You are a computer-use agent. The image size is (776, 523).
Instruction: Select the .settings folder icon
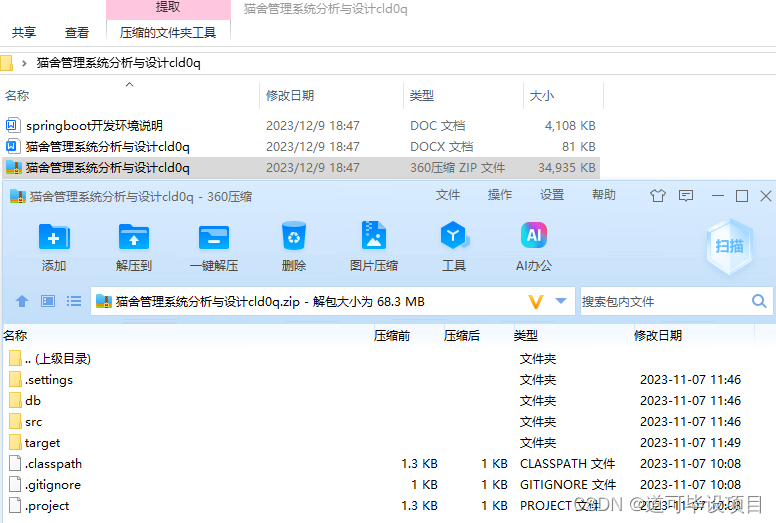click(x=15, y=380)
